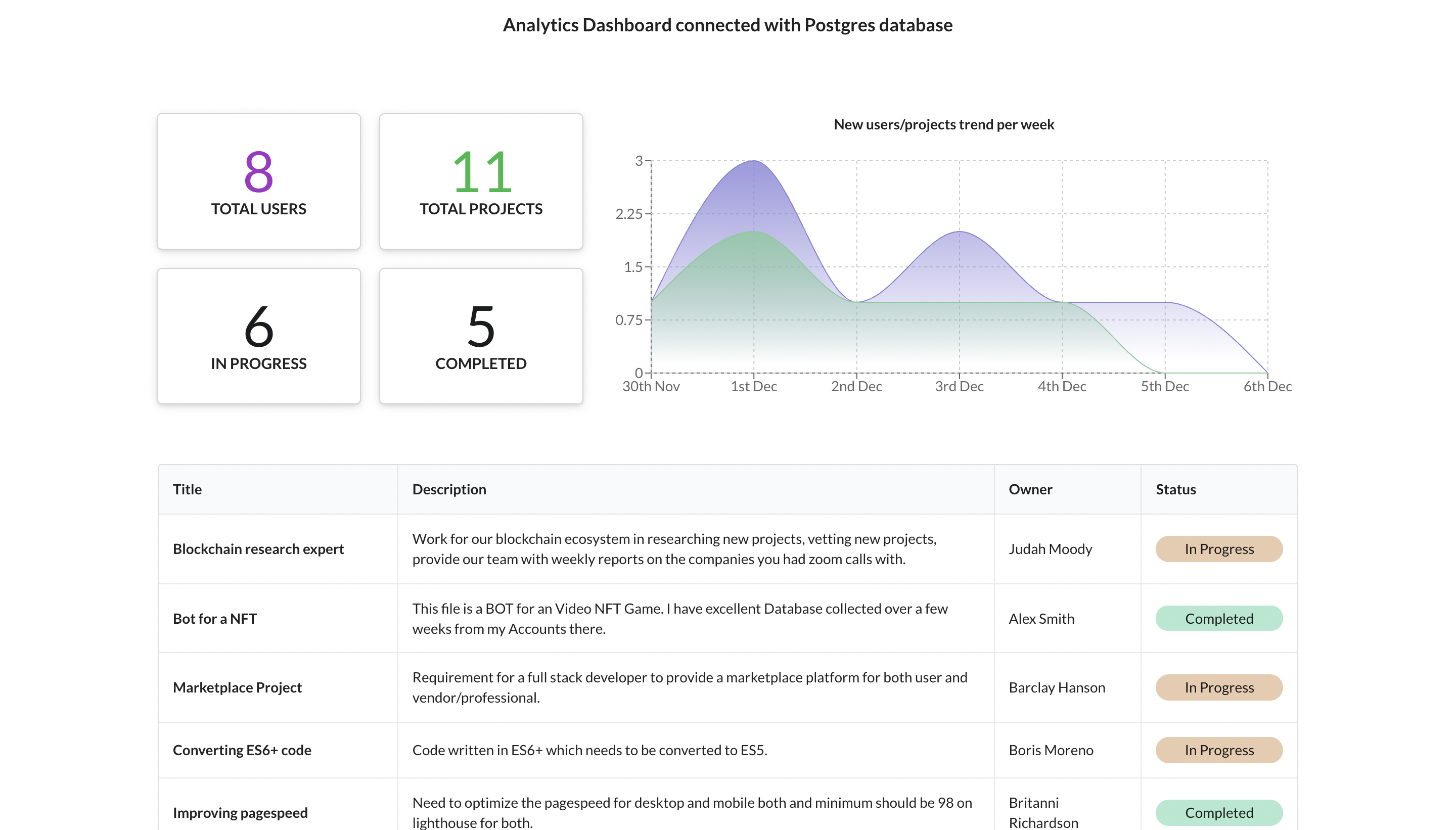
Task: Click the Owner column header
Action: pos(1030,489)
